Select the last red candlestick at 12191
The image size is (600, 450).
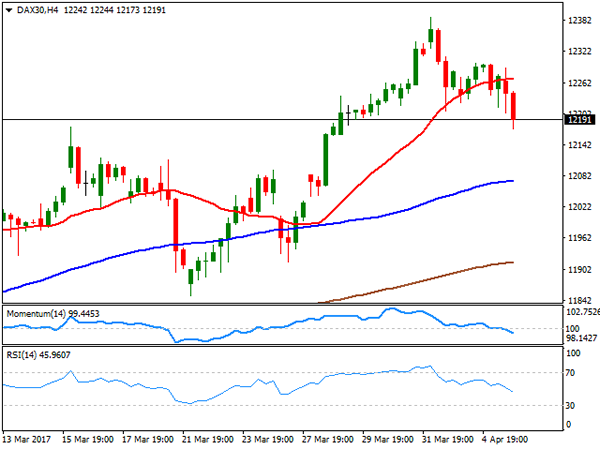pos(513,106)
